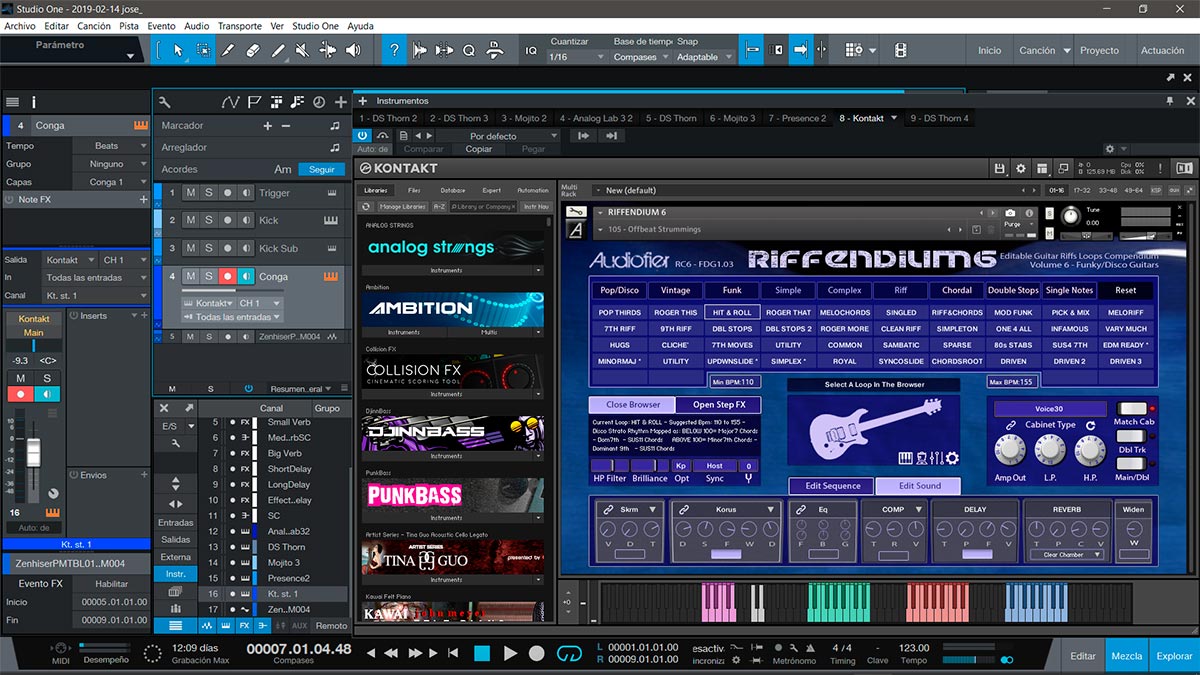The height and width of the screenshot is (675, 1200).
Task: Open Kontakt options gear icon
Action: click(1021, 168)
